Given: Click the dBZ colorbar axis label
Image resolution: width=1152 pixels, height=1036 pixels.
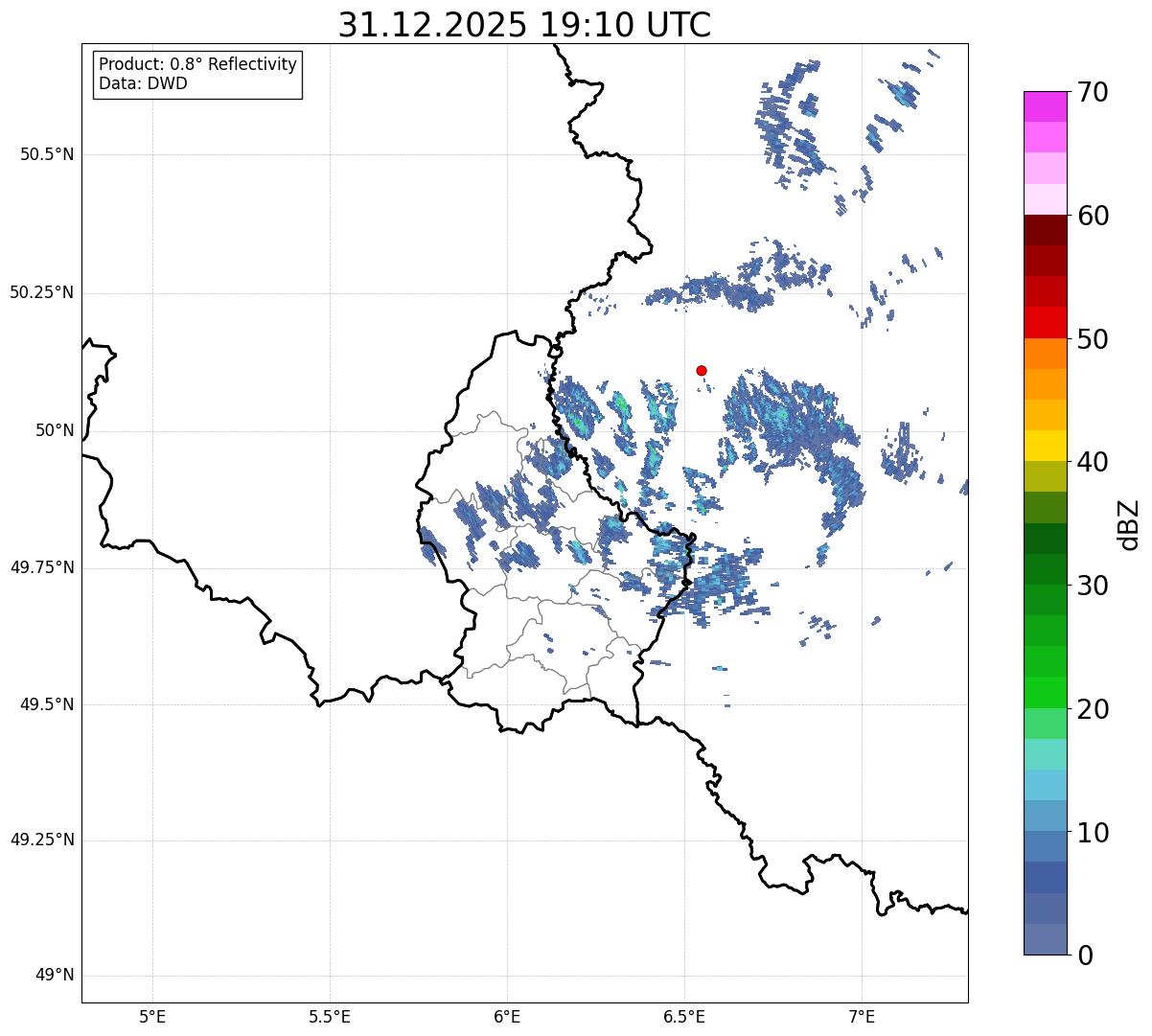Looking at the screenshot, I should [1128, 523].
